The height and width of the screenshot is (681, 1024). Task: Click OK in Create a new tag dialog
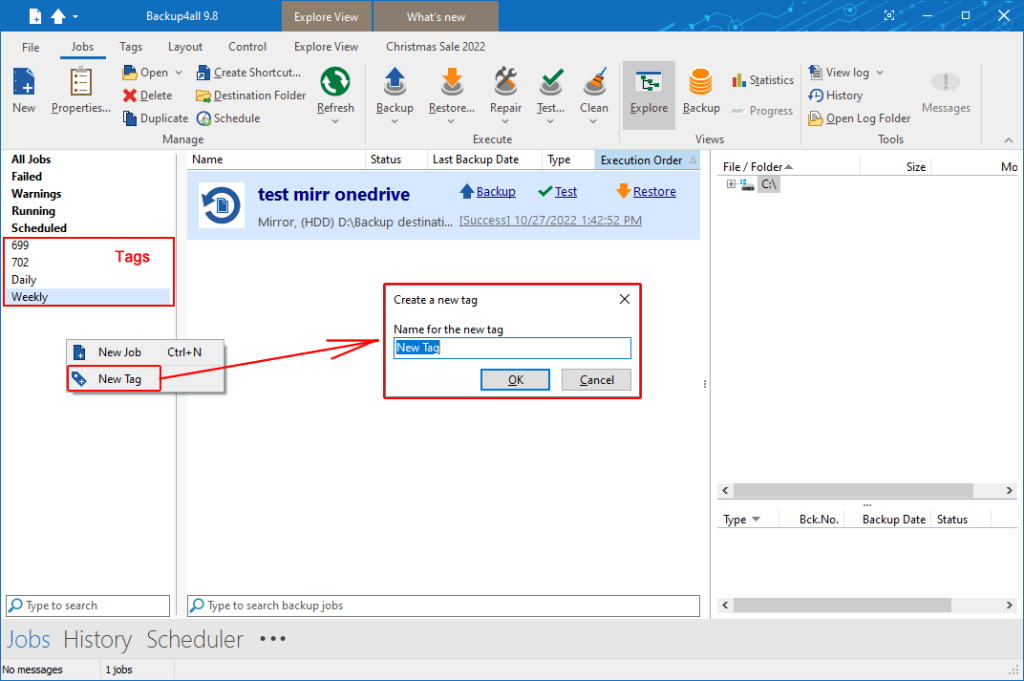point(515,380)
